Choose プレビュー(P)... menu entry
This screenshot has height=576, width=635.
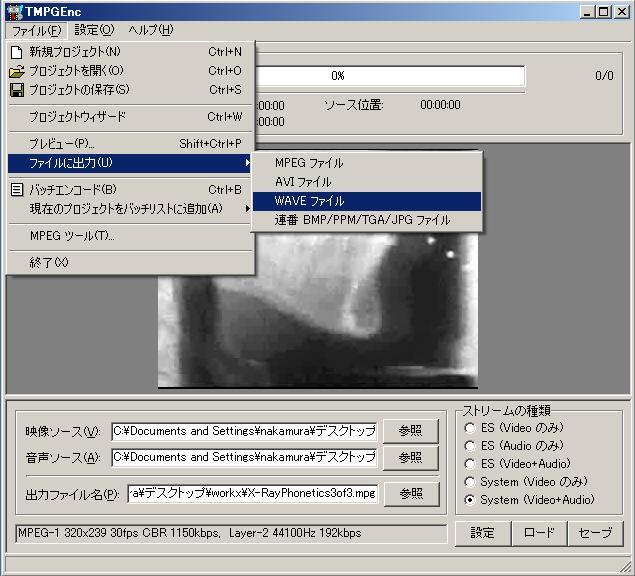(x=130, y=144)
